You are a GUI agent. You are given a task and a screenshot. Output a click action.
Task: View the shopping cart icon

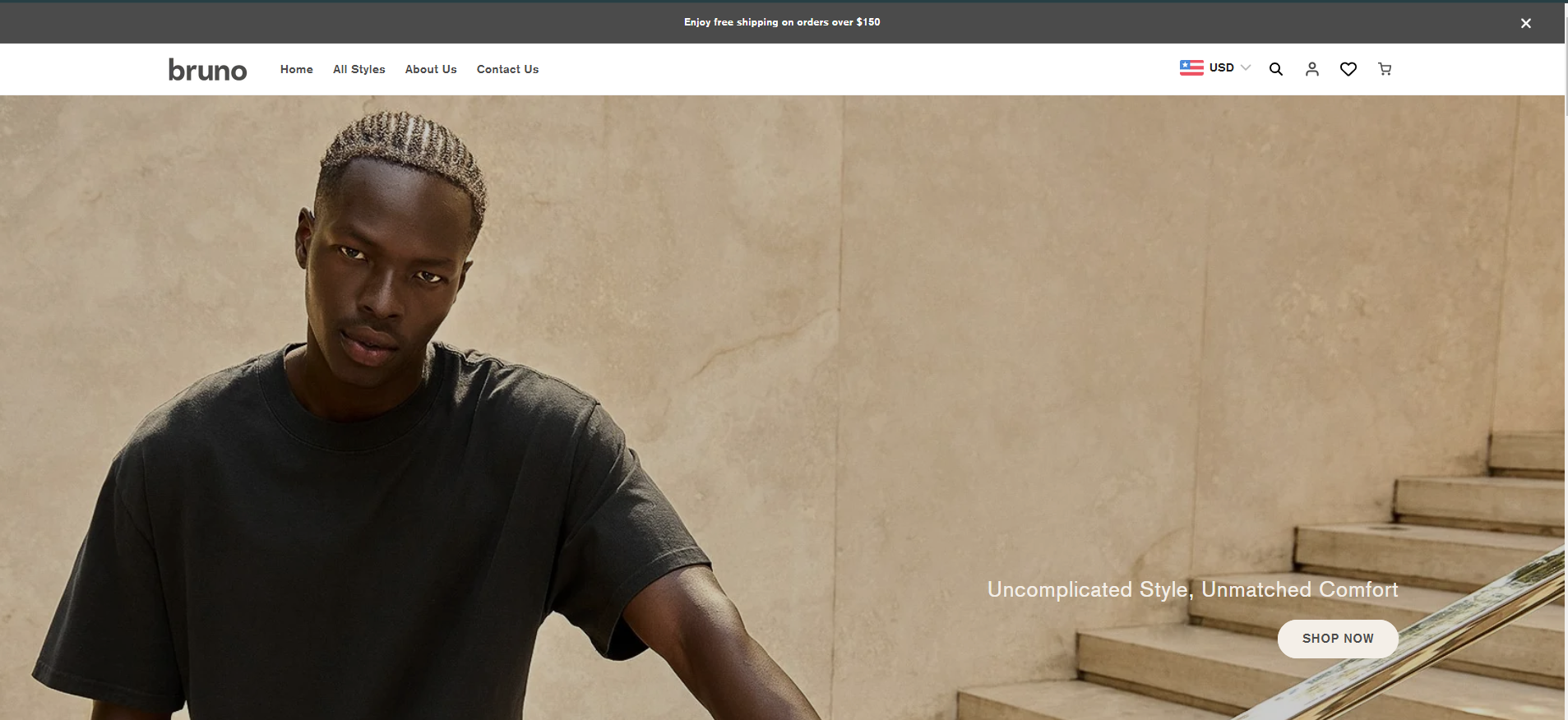click(x=1385, y=69)
